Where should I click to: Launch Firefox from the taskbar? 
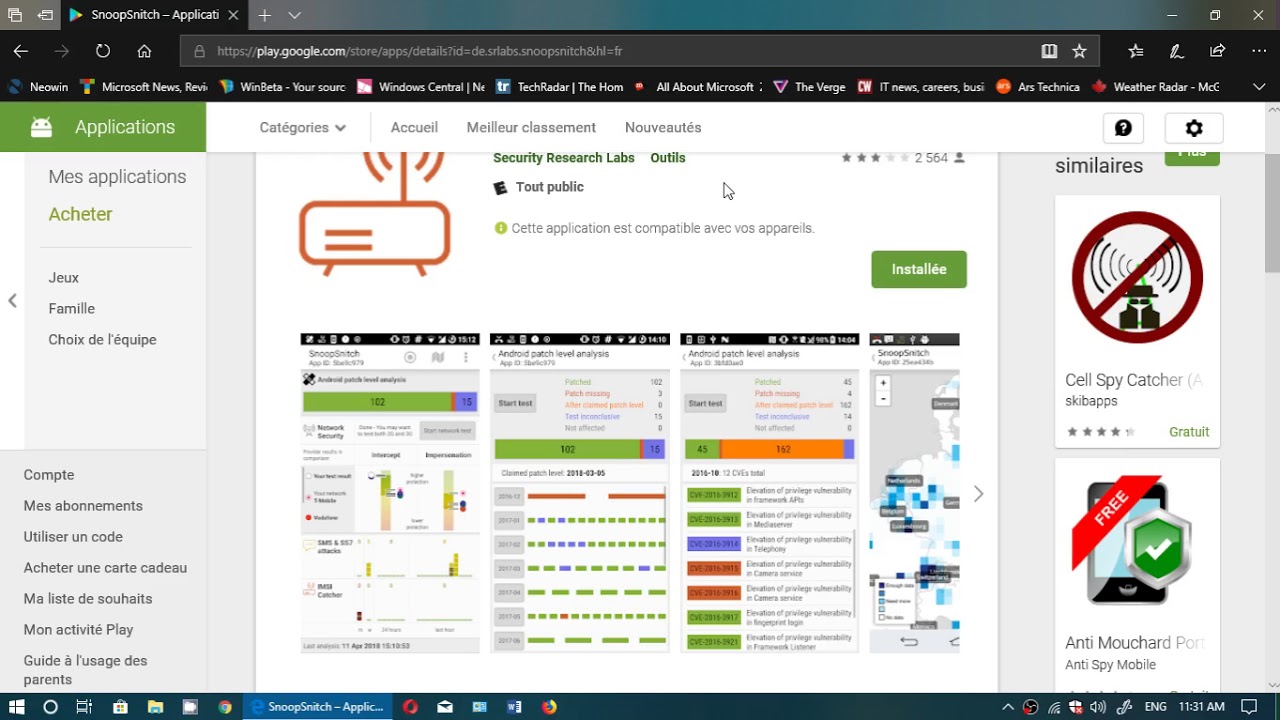[x=549, y=707]
